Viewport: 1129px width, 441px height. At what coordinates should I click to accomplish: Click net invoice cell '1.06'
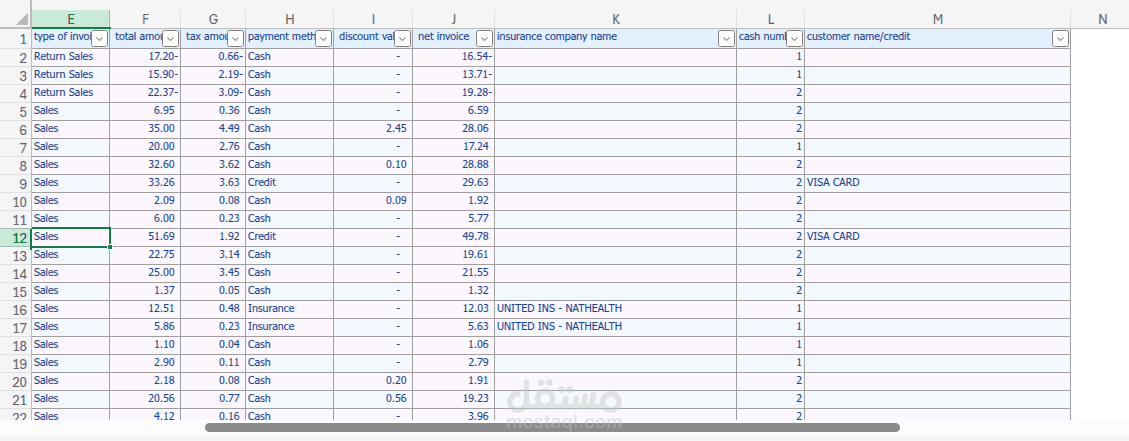click(x=454, y=344)
